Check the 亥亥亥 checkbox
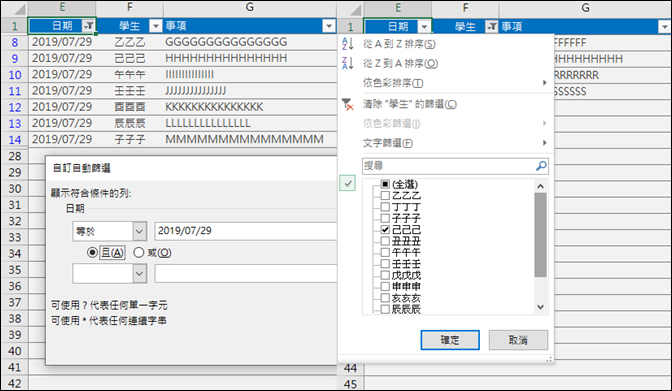The height and width of the screenshot is (391, 672). pyautogui.click(x=385, y=298)
